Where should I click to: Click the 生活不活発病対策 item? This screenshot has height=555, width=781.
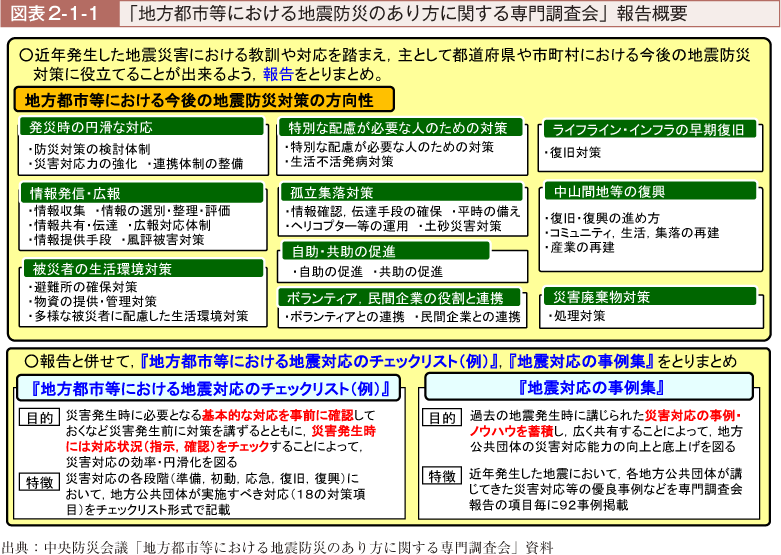pyautogui.click(x=339, y=161)
